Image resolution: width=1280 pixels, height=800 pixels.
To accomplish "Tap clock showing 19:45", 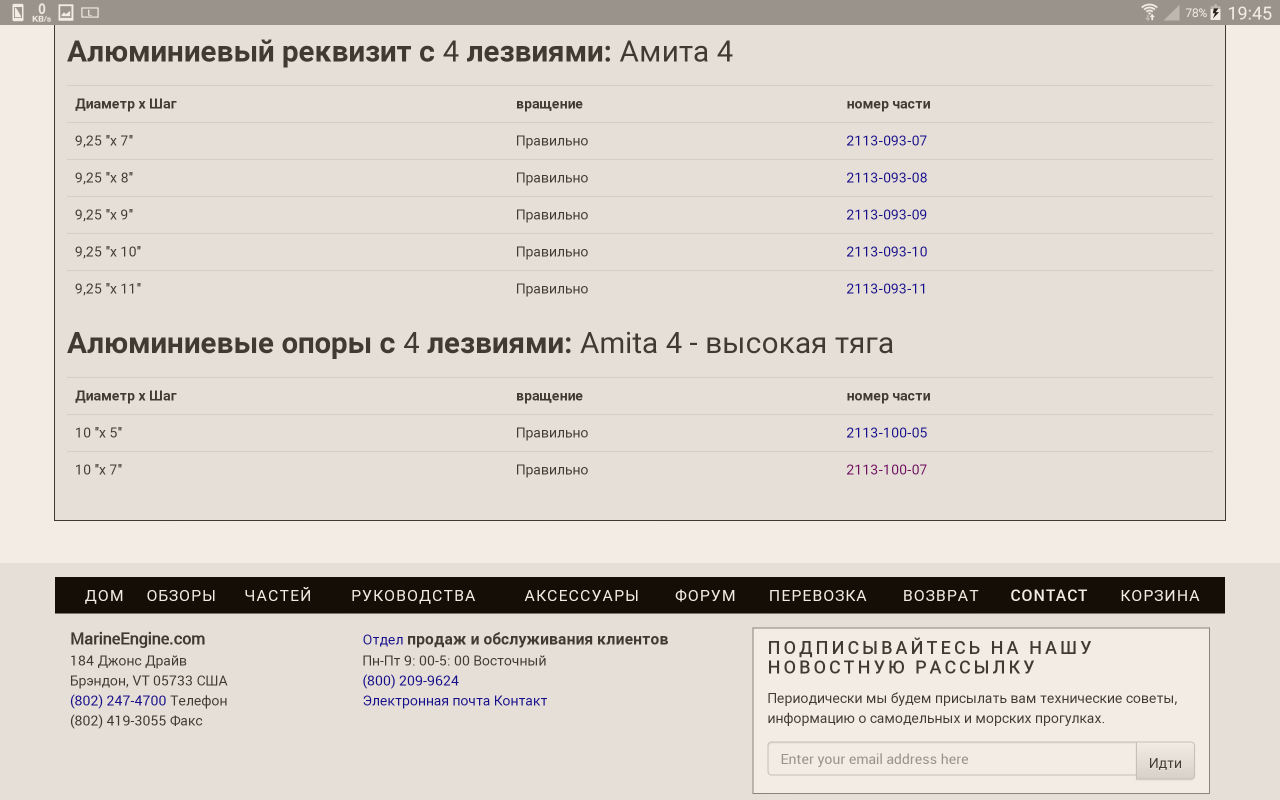I will point(1250,13).
